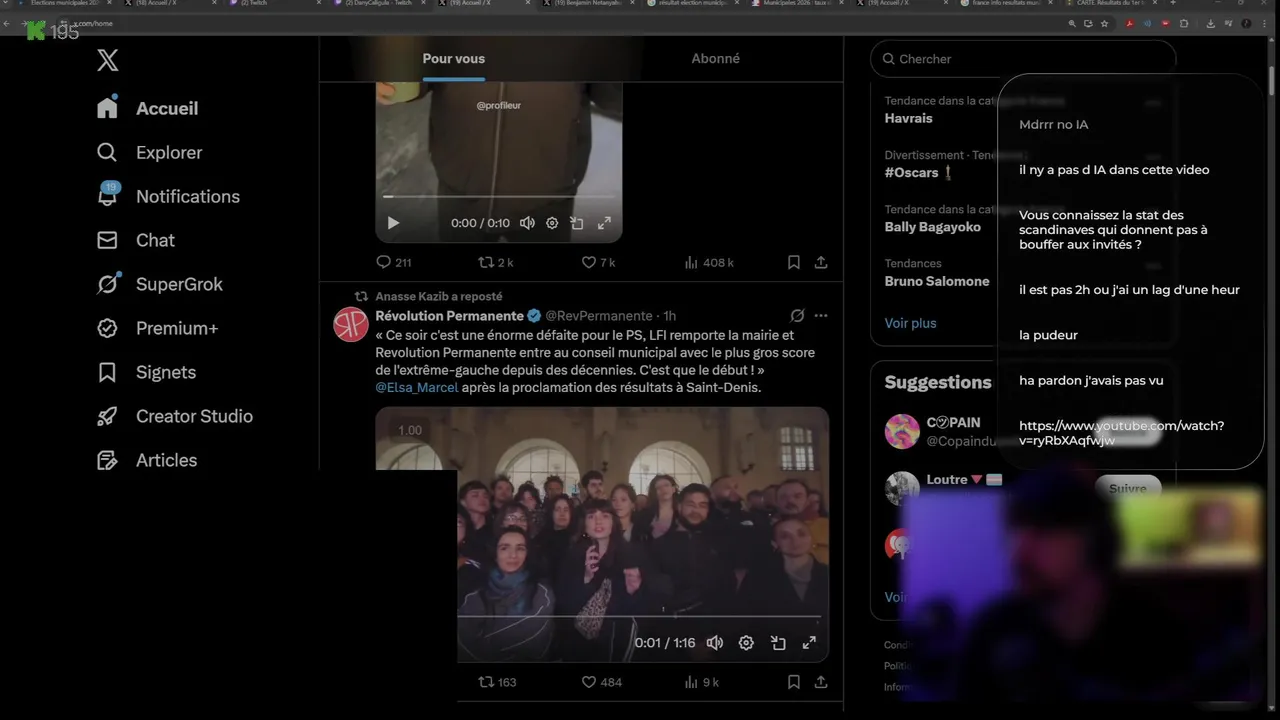Screen dimensions: 1280x720
Task: Open Révolution Permanente profile avatar
Action: [x=351, y=325]
